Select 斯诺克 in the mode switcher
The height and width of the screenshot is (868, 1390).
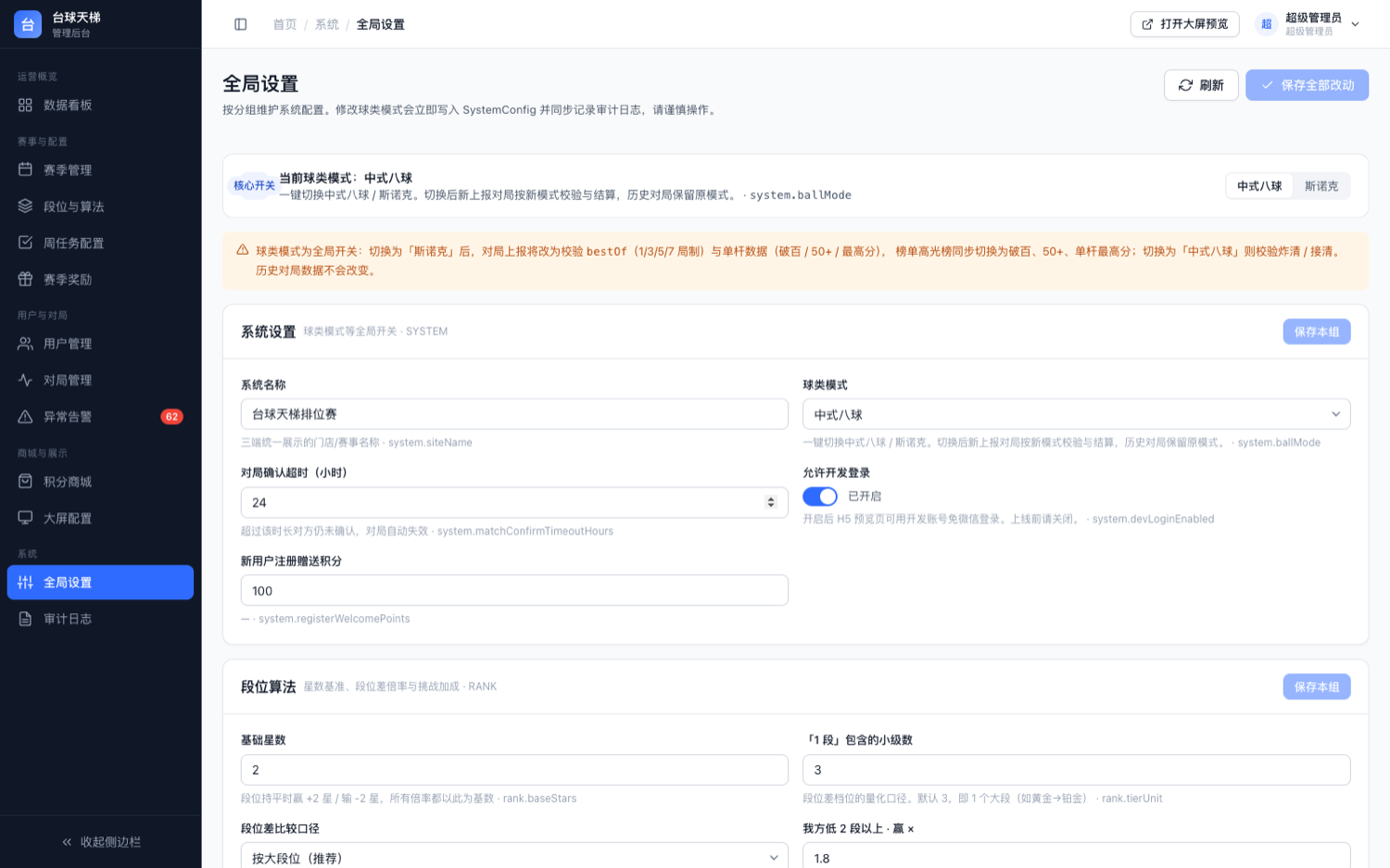tap(1321, 186)
